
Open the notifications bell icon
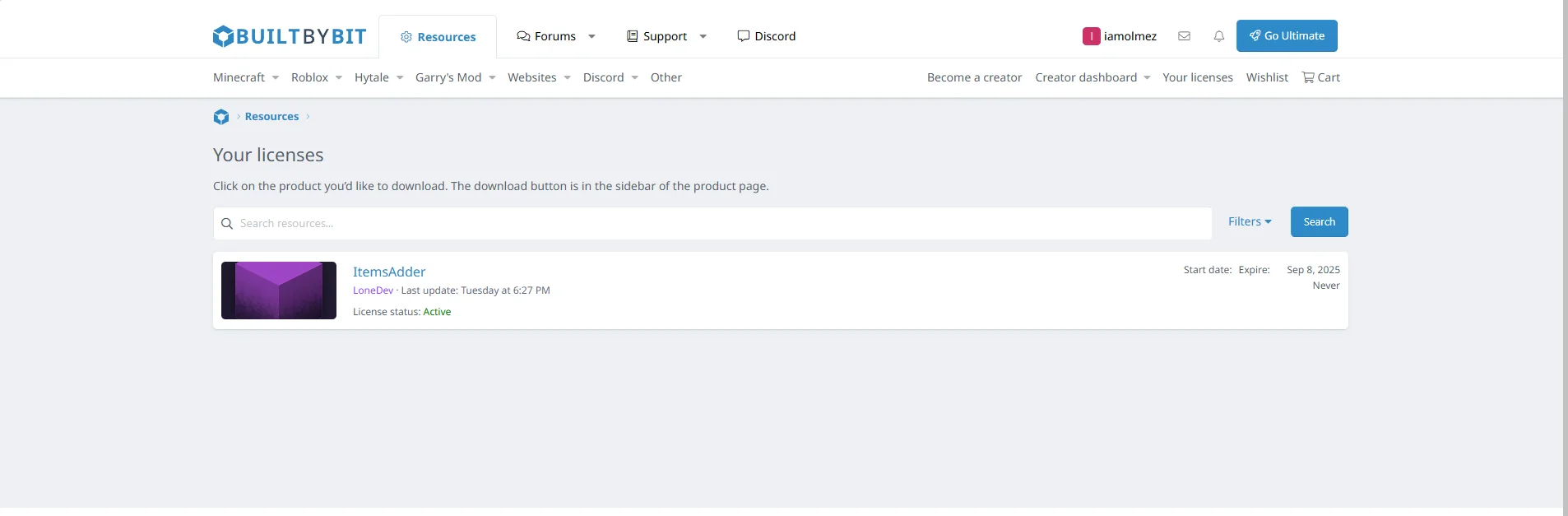click(1219, 36)
